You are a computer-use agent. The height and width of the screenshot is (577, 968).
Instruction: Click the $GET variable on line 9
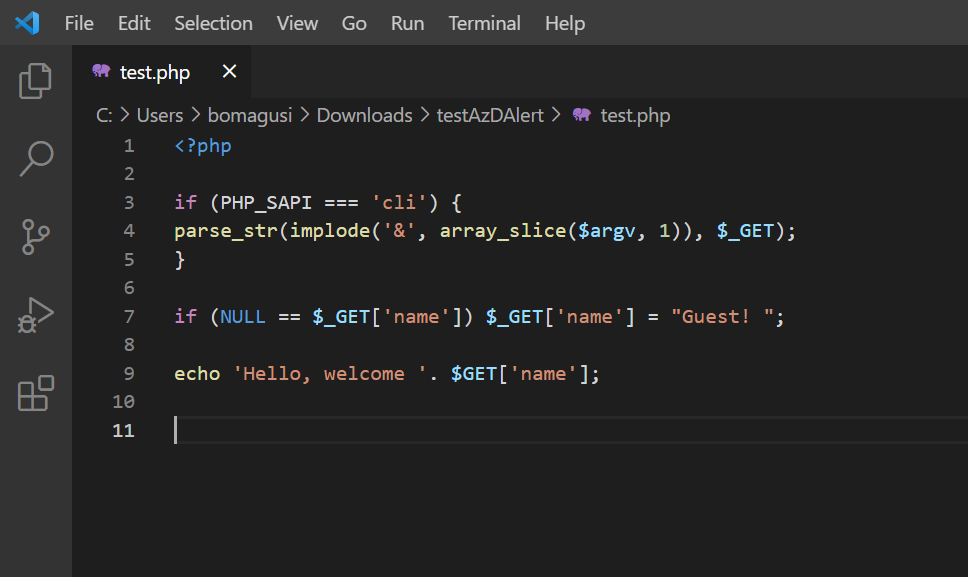point(474,373)
